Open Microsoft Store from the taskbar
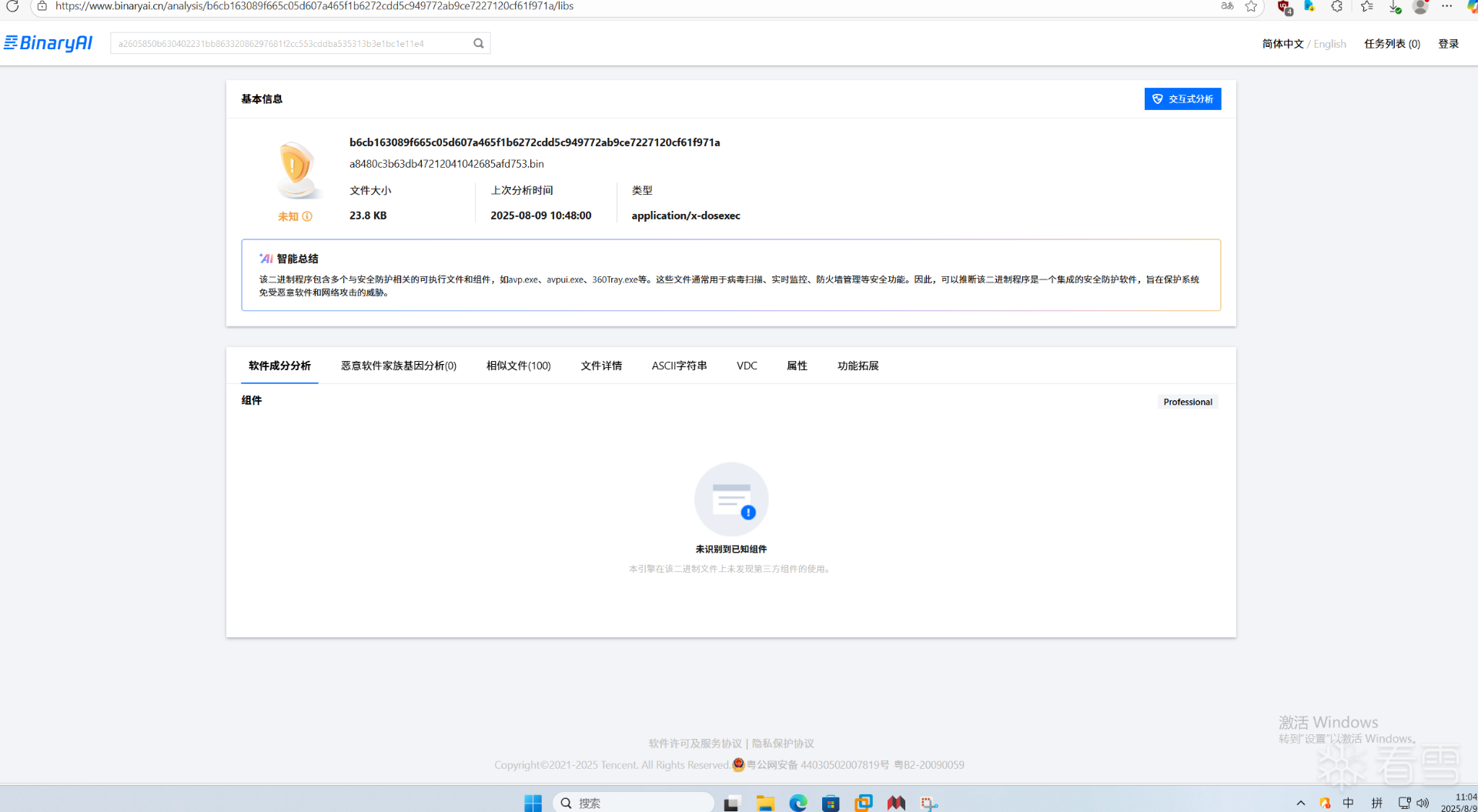Viewport: 1478px width, 812px height. (831, 804)
